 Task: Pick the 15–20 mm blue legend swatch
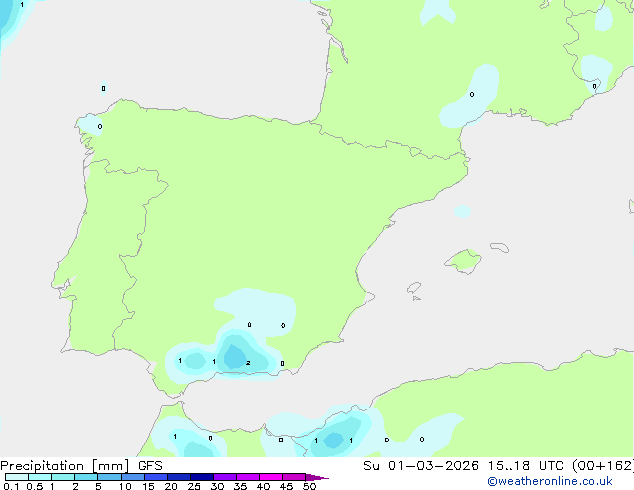156,477
